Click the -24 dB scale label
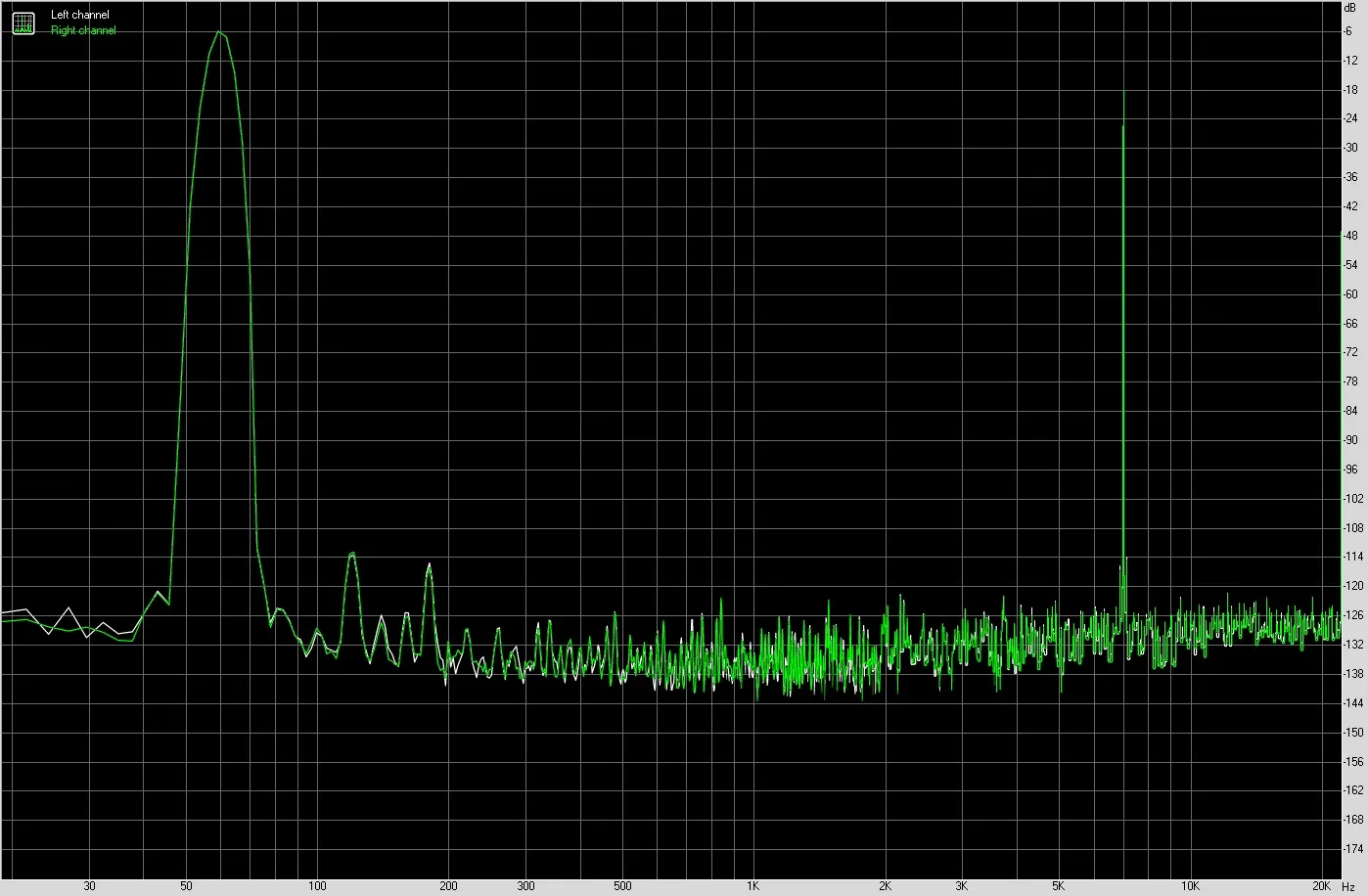This screenshot has height=896, width=1368. (x=1350, y=119)
